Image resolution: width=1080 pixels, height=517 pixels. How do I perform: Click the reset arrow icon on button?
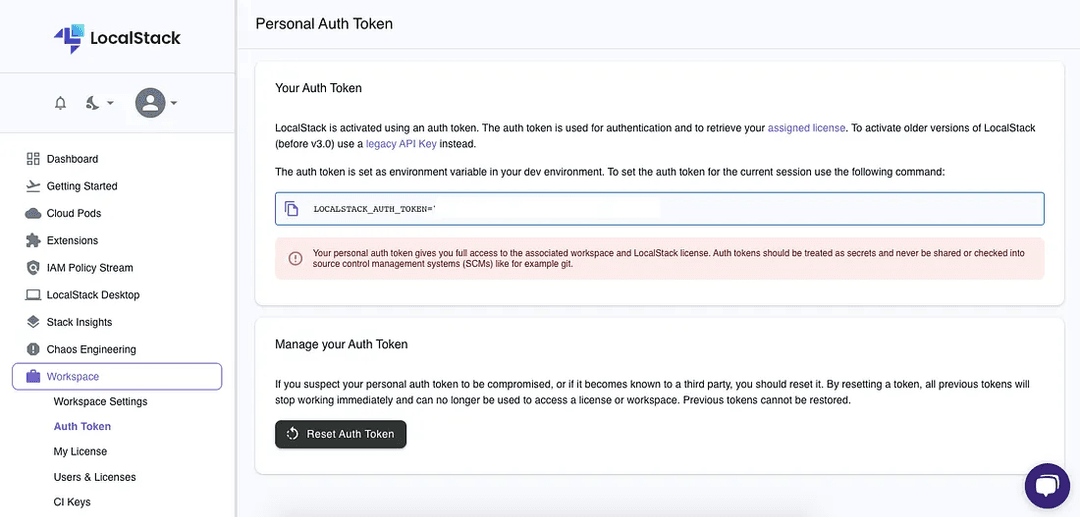(x=292, y=434)
